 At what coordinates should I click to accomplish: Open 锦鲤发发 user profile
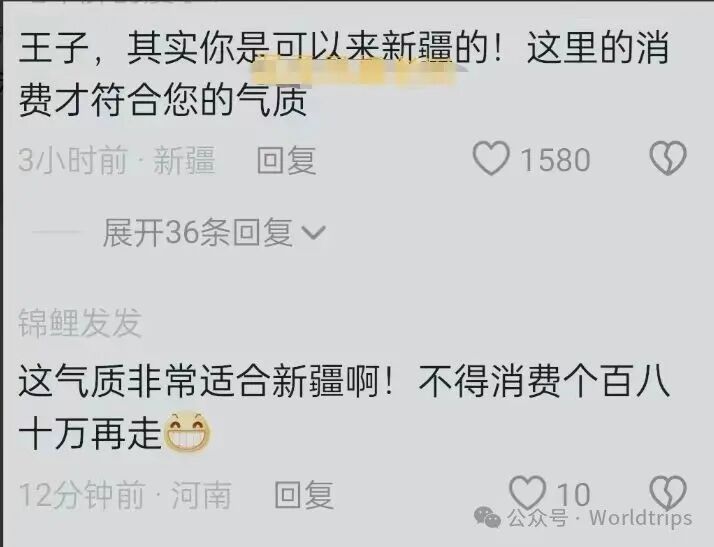point(80,323)
